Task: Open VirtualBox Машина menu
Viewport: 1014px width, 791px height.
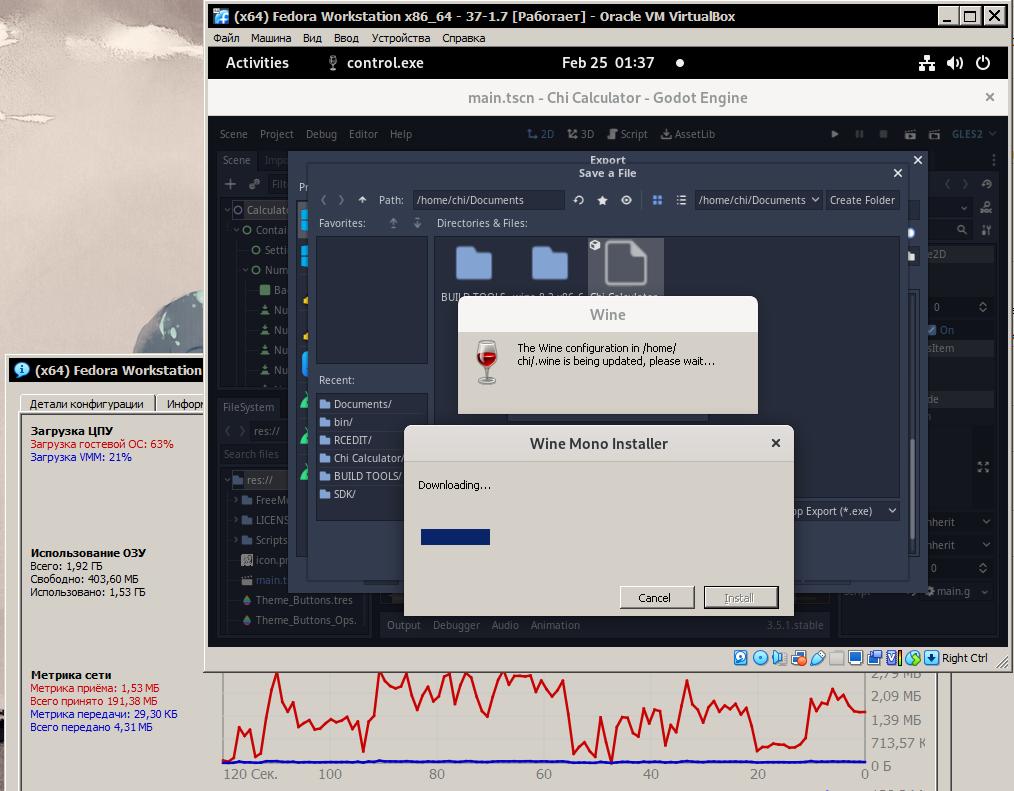Action: click(271, 38)
